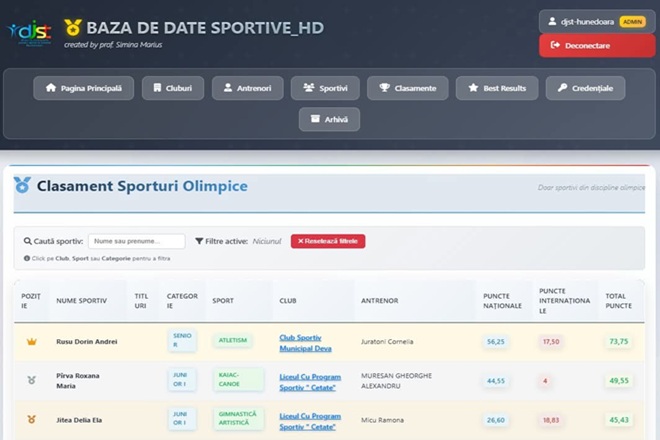The height and width of the screenshot is (440, 660).
Task: Click athlete name Rusu Dorin Andrei
Action: [x=87, y=341]
